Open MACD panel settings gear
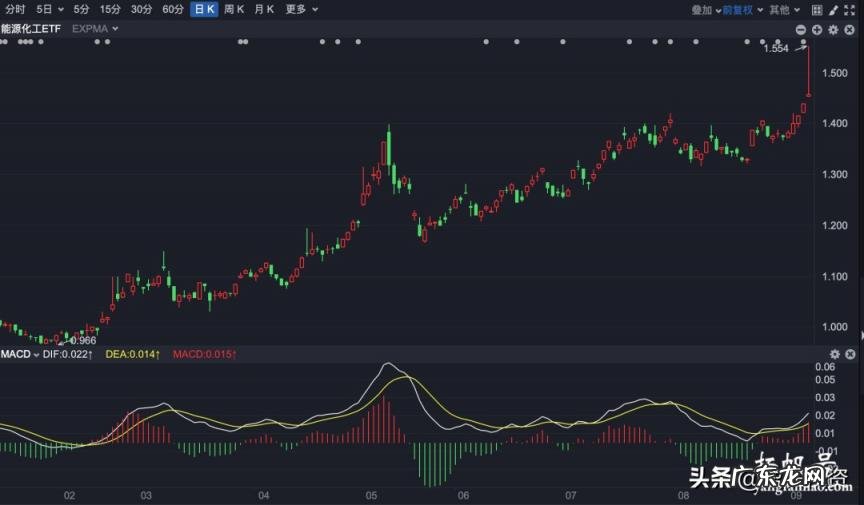The width and height of the screenshot is (864, 505). [835, 355]
